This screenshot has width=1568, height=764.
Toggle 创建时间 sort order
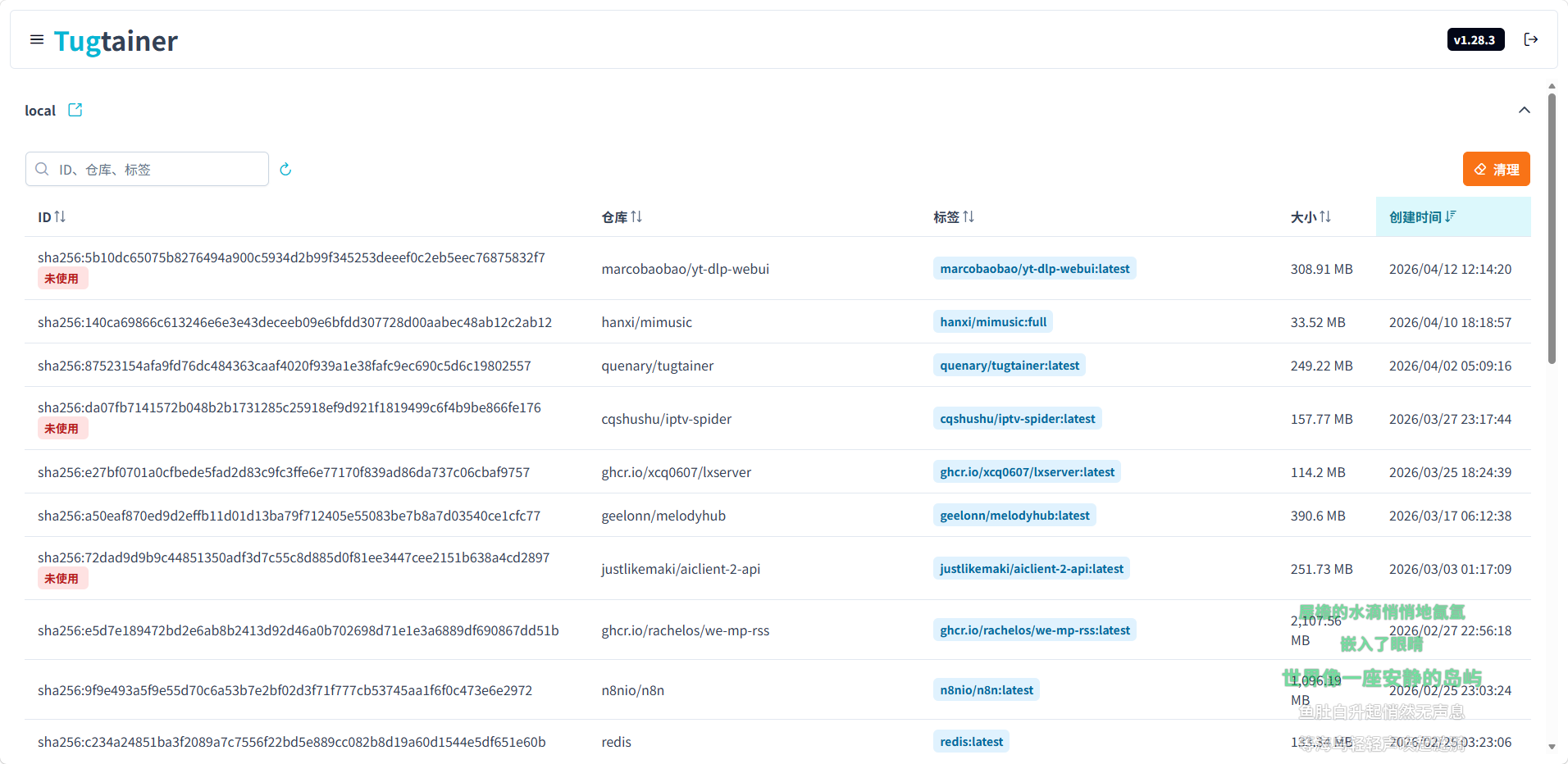[x=1423, y=217]
